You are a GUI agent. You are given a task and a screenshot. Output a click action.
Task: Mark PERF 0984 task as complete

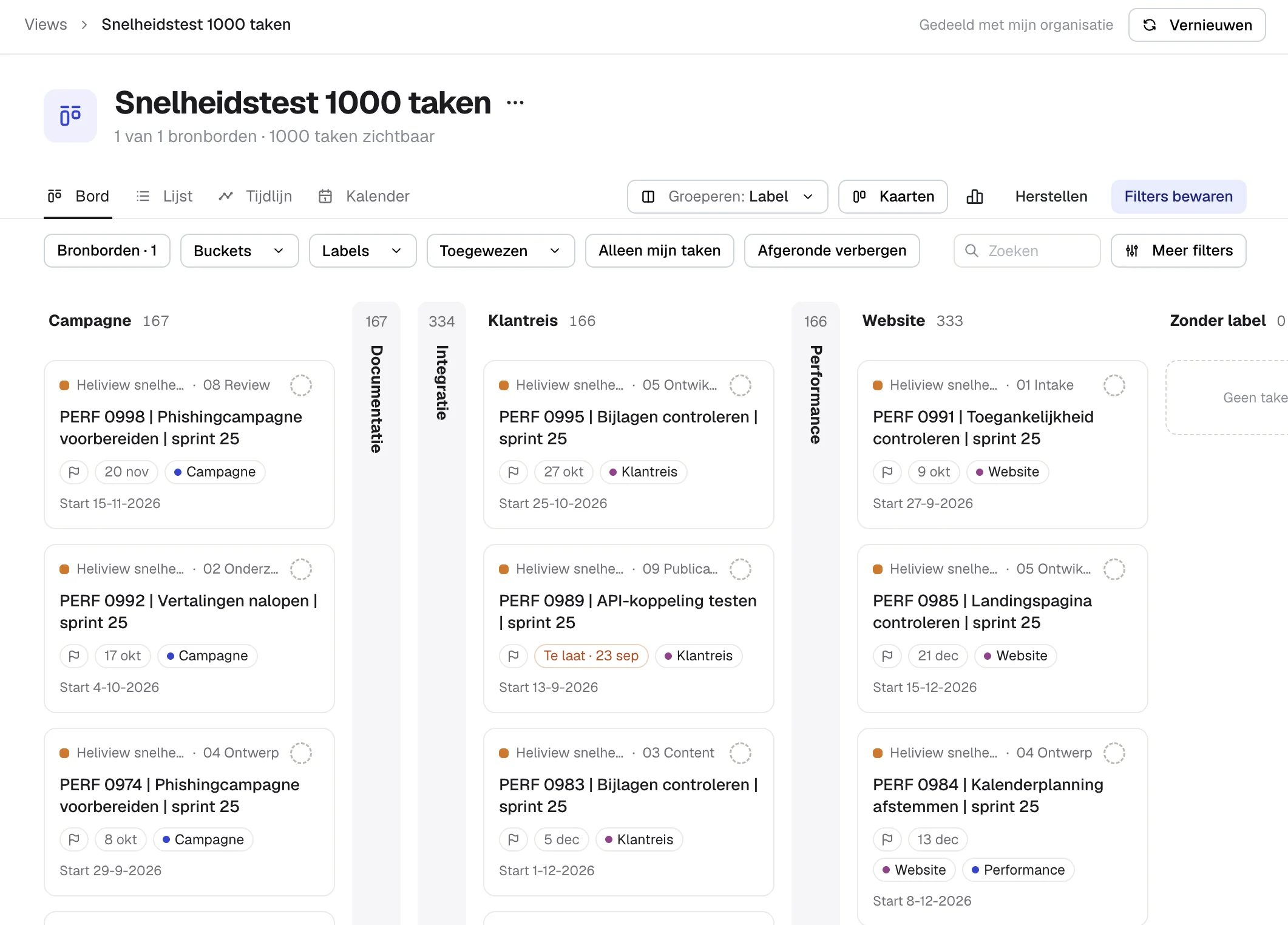pyautogui.click(x=1114, y=753)
